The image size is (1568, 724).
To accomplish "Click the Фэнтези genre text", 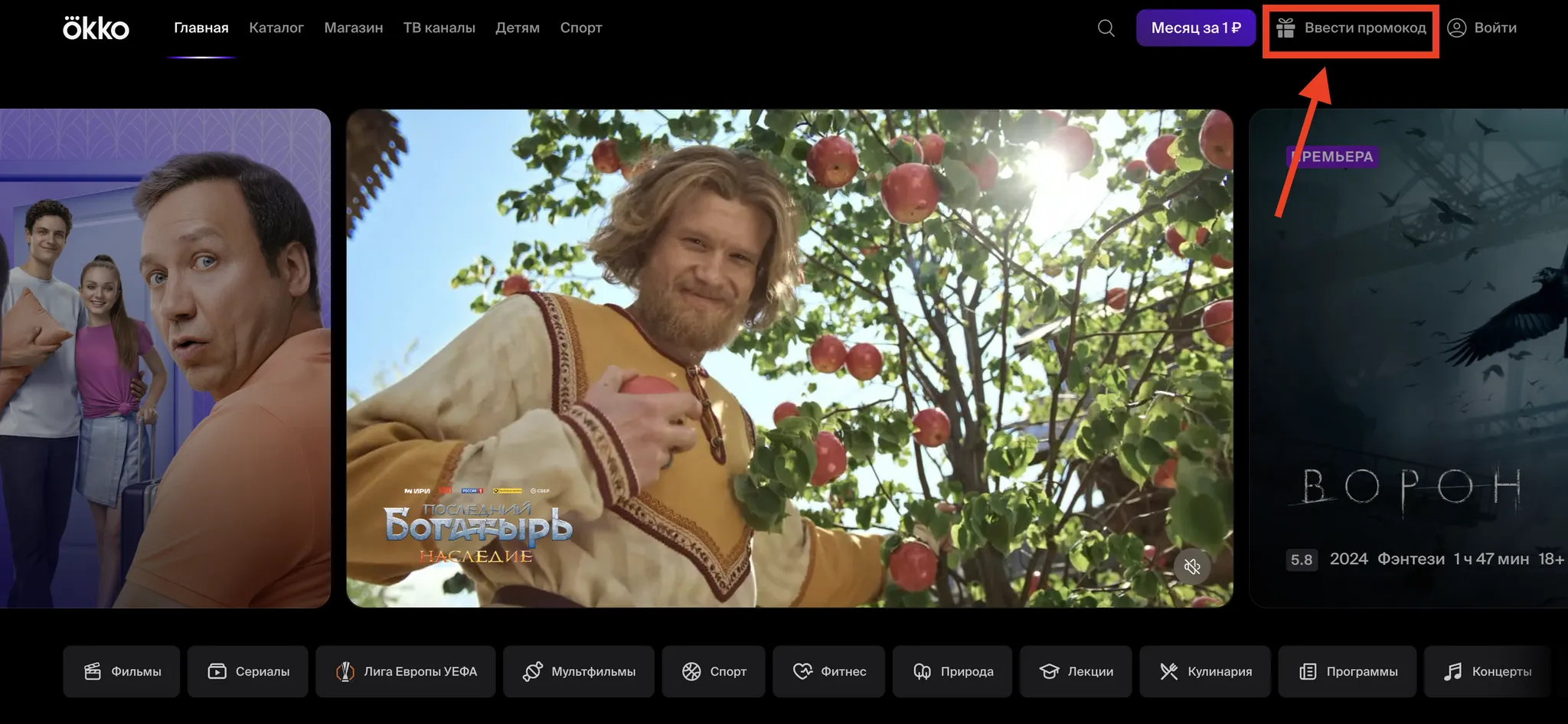I will (1411, 559).
